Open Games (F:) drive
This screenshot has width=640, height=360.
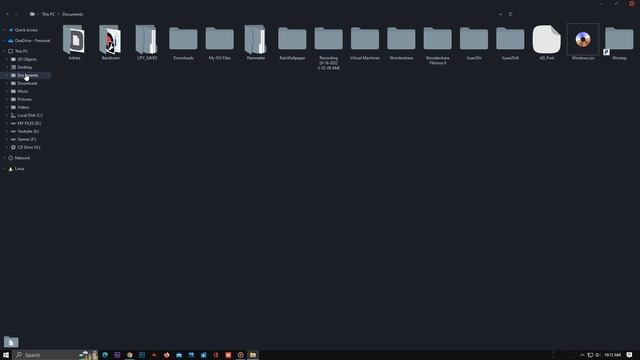(27, 139)
